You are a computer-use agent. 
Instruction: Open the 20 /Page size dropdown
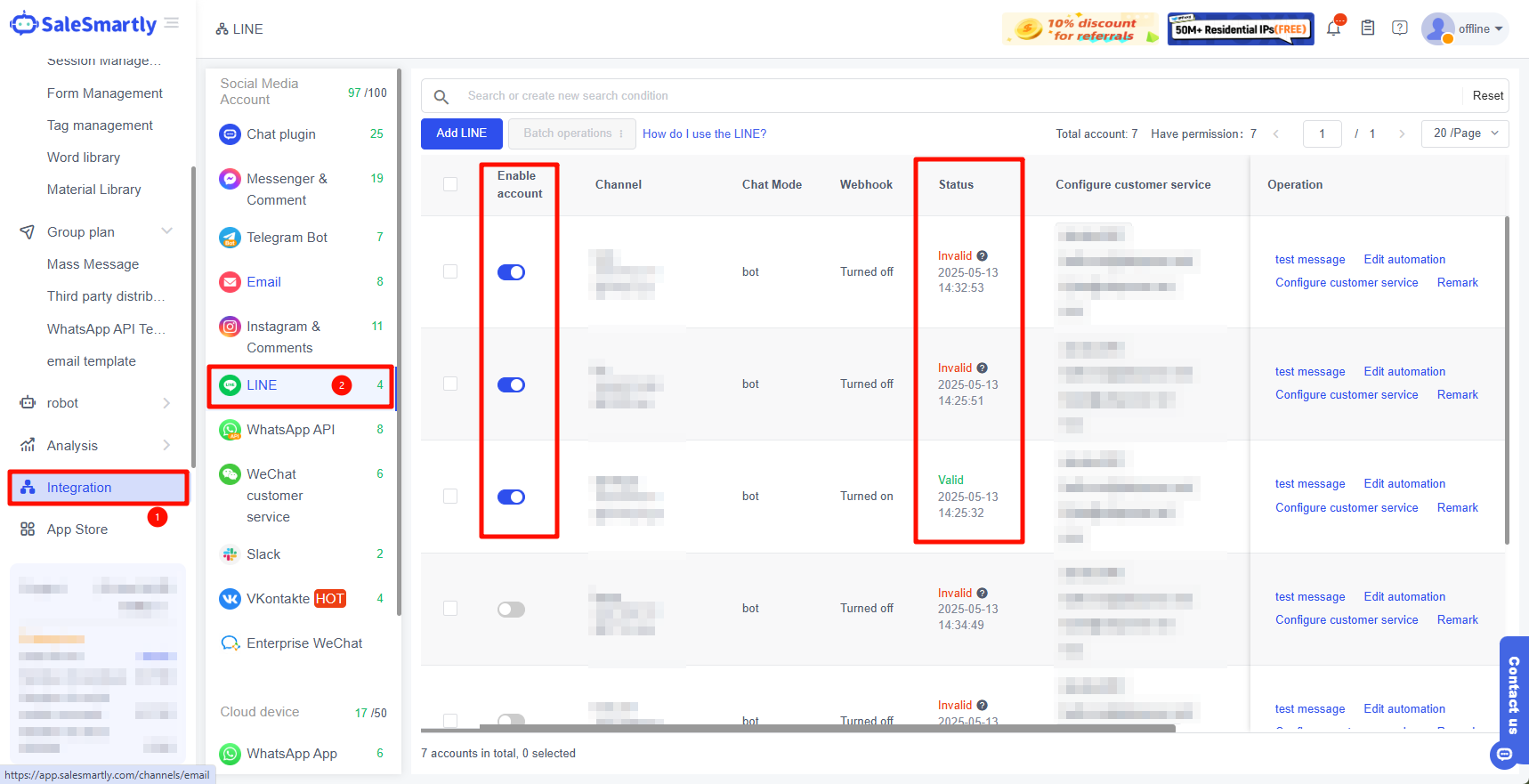[1465, 133]
